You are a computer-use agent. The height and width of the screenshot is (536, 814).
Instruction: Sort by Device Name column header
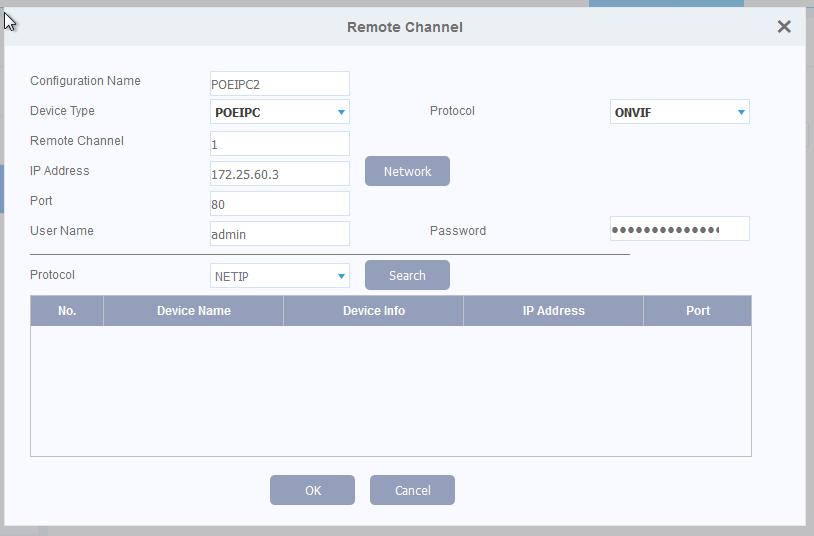click(x=194, y=311)
